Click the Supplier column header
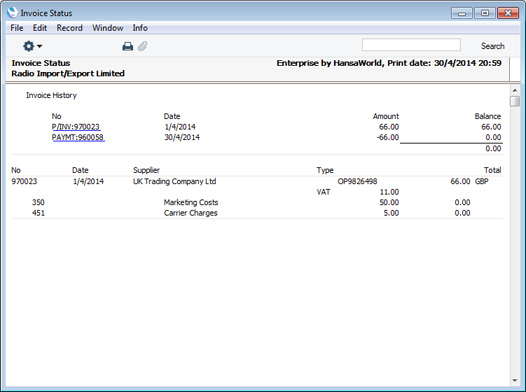The width and height of the screenshot is (526, 392). click(146, 170)
